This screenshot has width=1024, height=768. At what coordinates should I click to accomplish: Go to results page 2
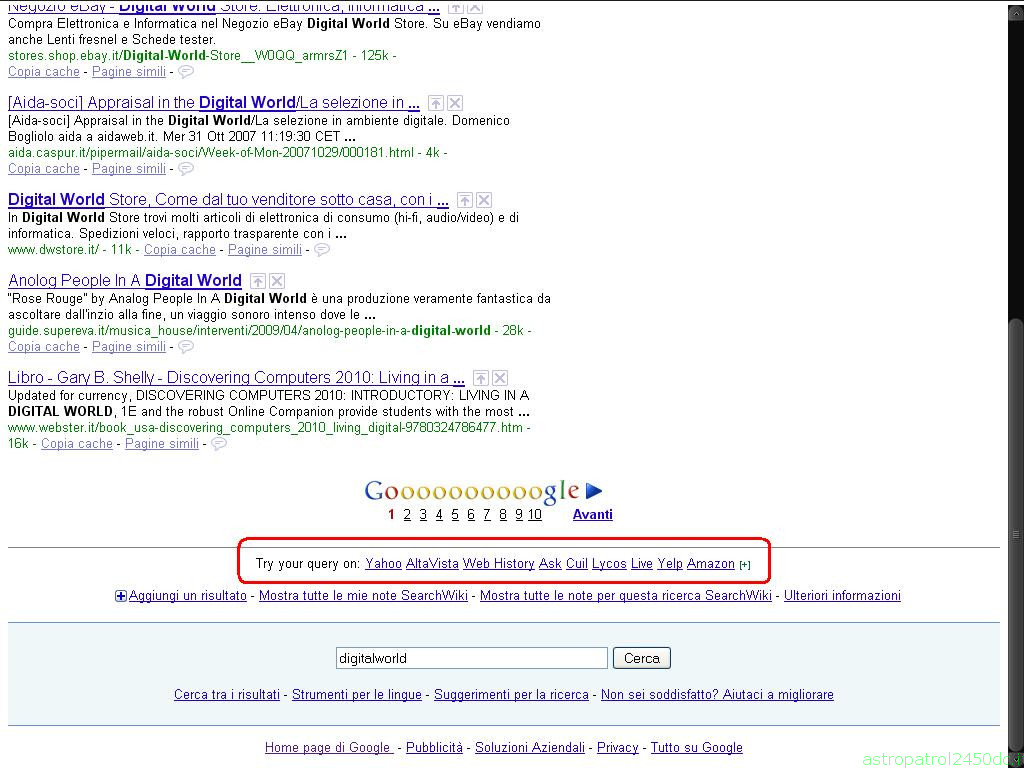tap(407, 515)
